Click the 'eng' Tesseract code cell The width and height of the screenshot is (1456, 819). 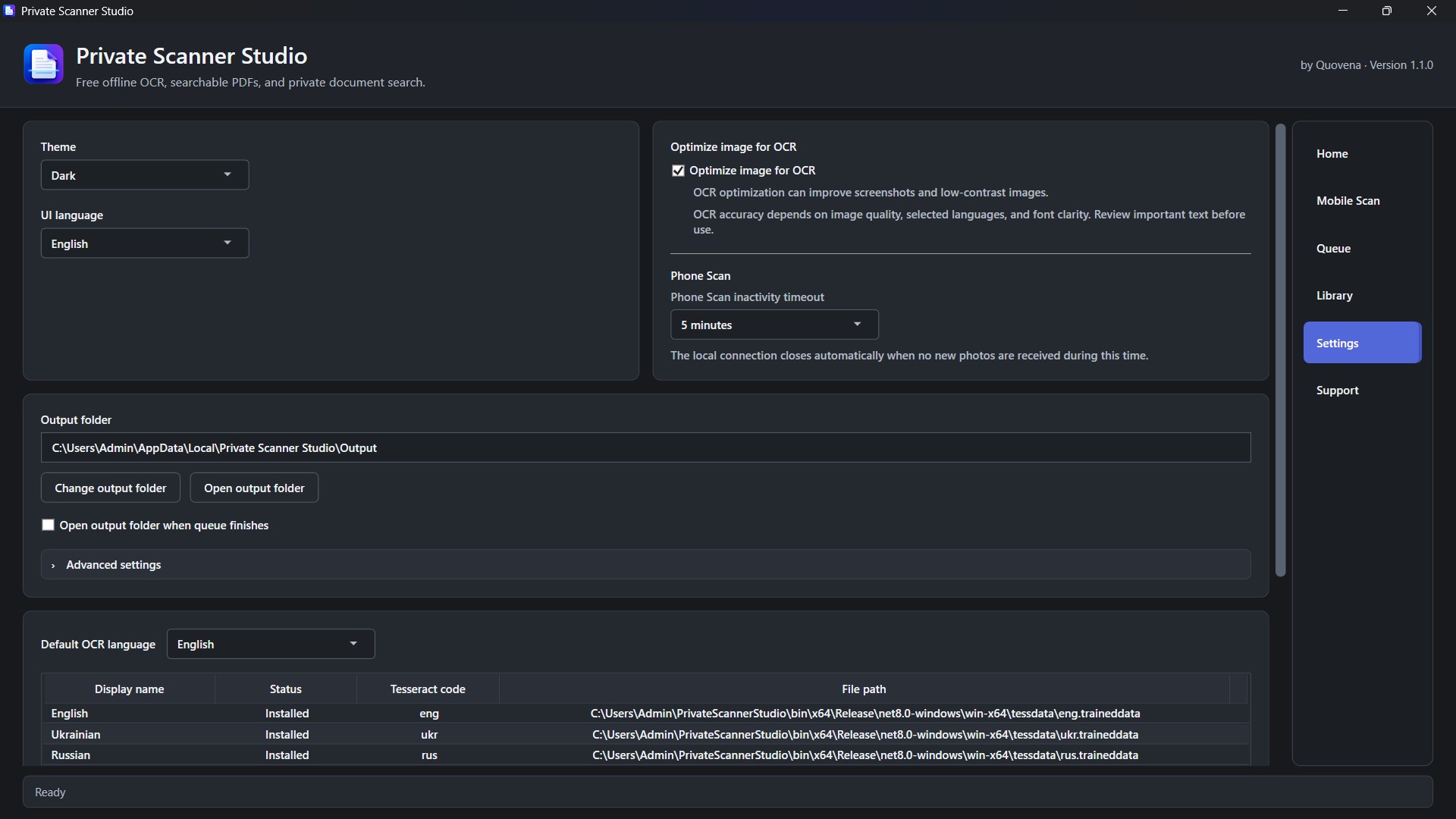coord(429,713)
